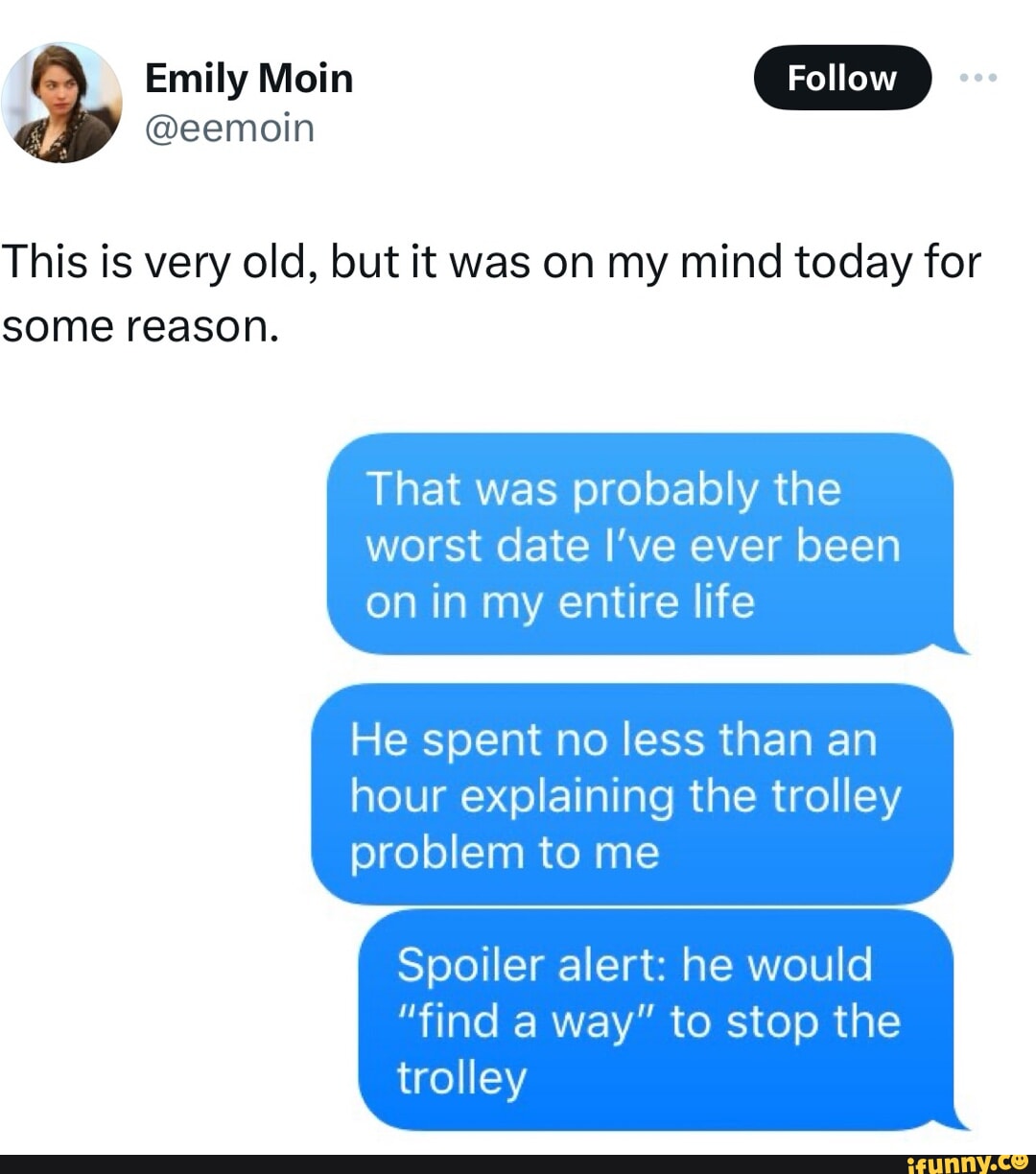Tap the "worst date" message bubble
Image resolution: width=1036 pixels, height=1174 pixels.
[x=640, y=544]
